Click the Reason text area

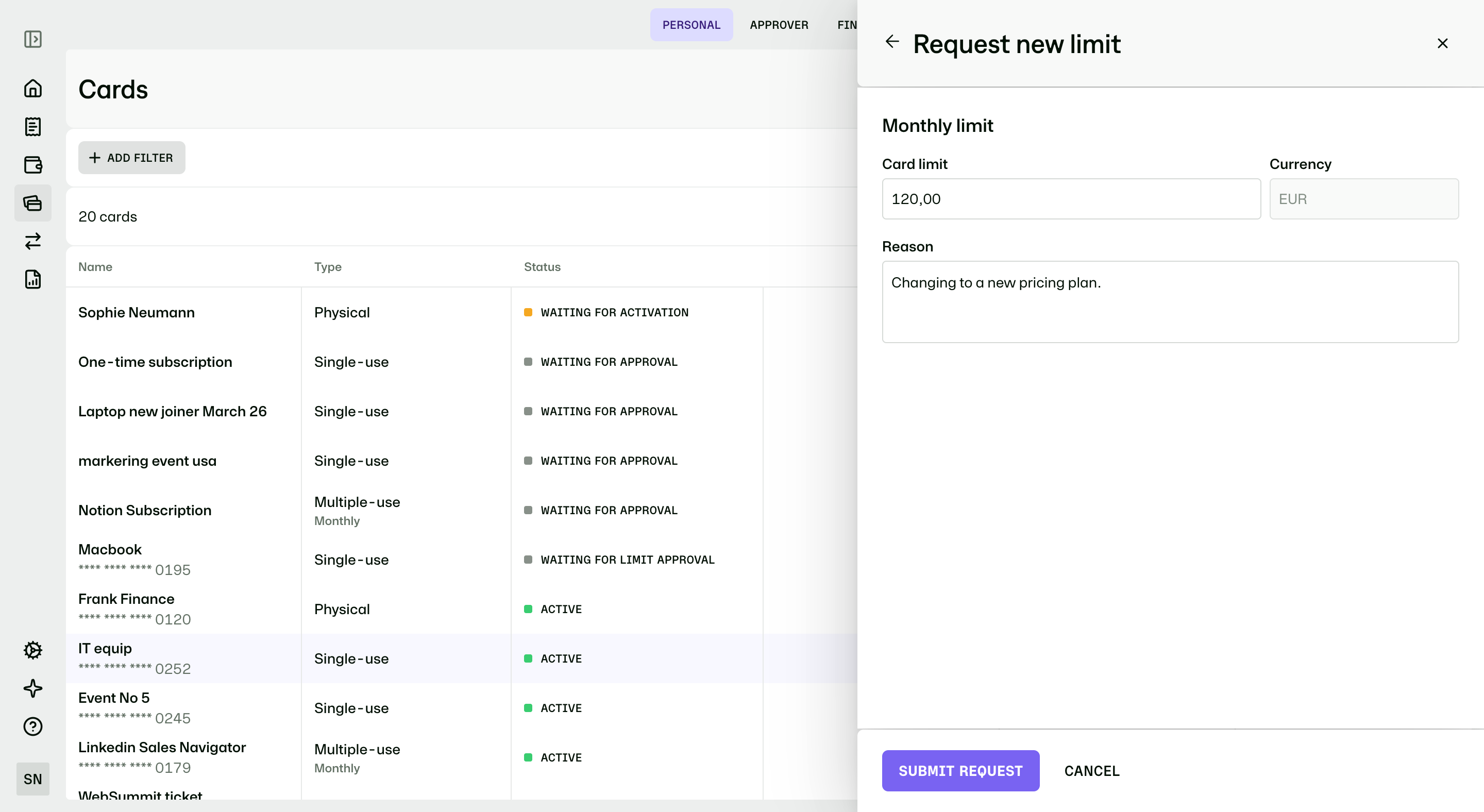coord(1170,302)
